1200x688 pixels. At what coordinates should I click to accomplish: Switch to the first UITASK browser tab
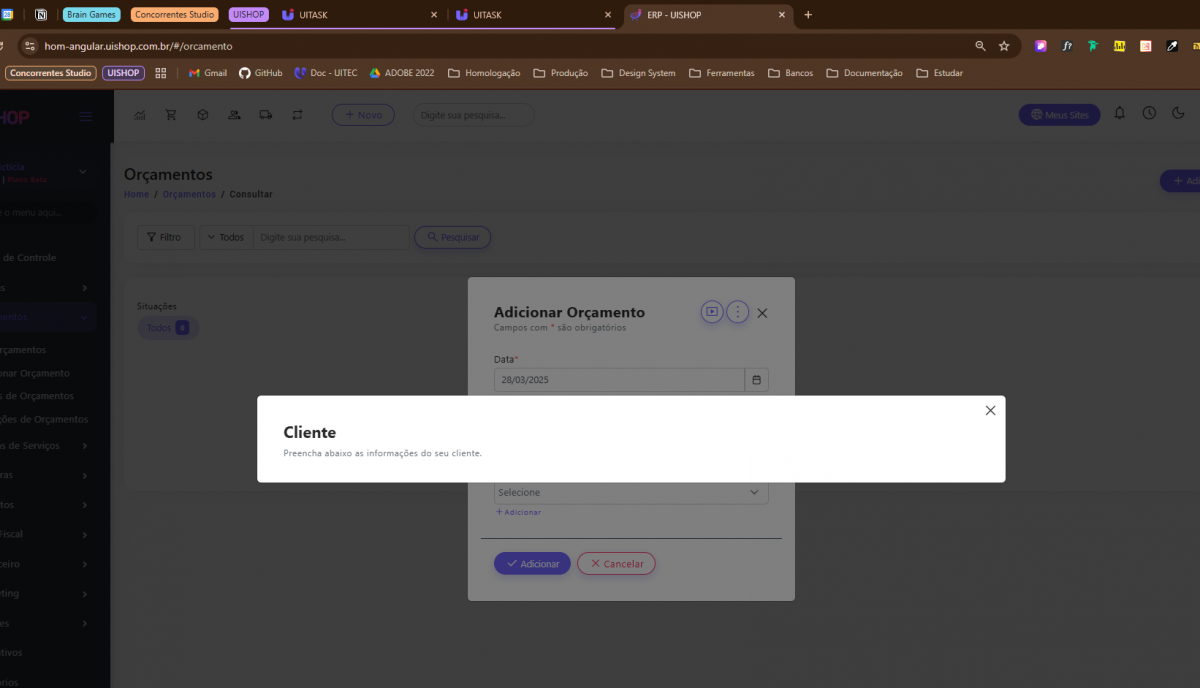click(358, 15)
